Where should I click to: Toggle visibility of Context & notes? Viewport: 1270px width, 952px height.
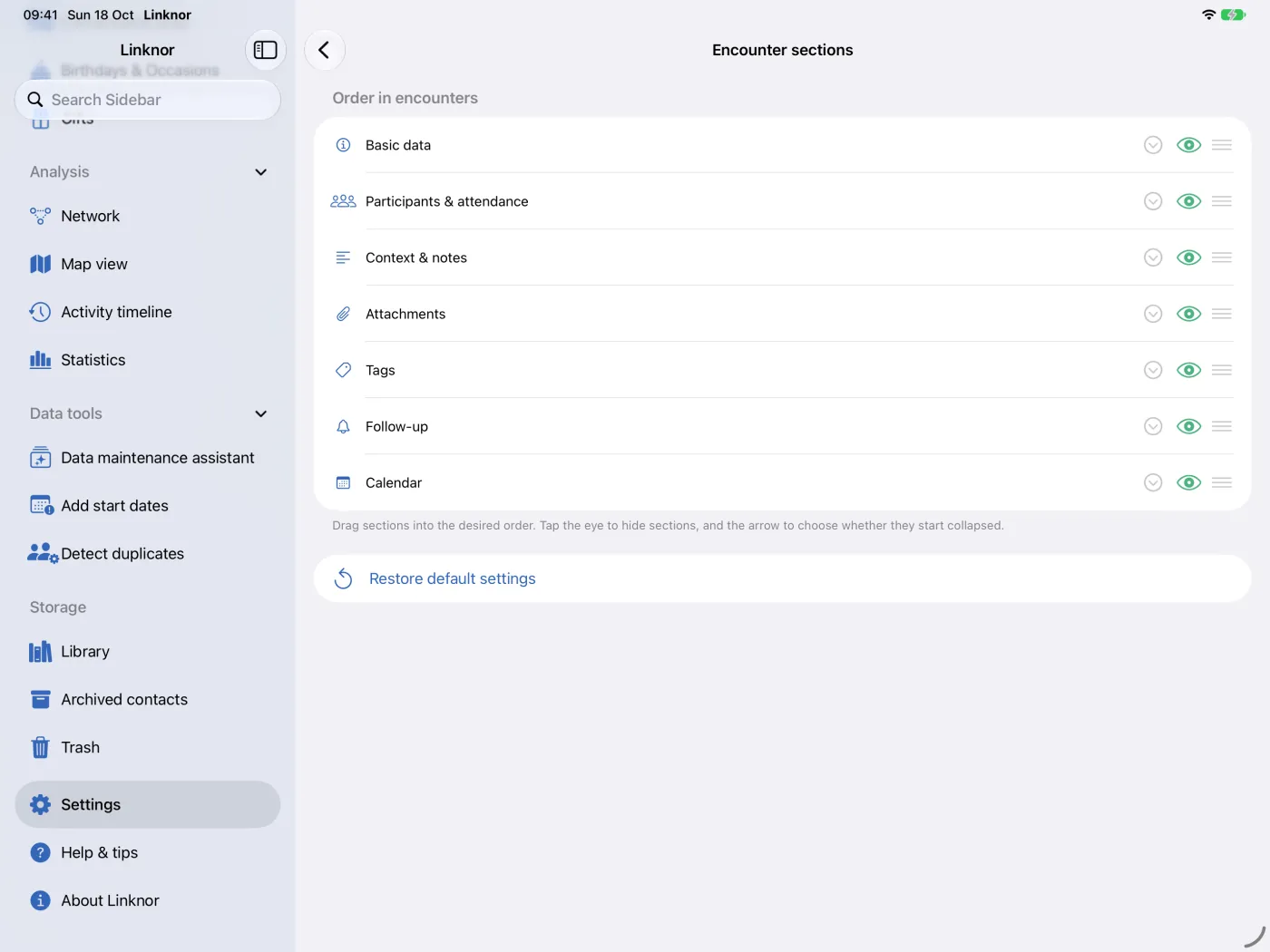click(x=1188, y=257)
